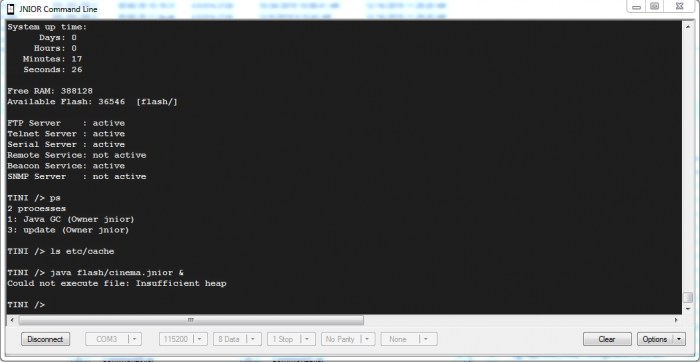Click the horizontal scrollbar thumb
The height and width of the screenshot is (362, 700).
[191, 320]
